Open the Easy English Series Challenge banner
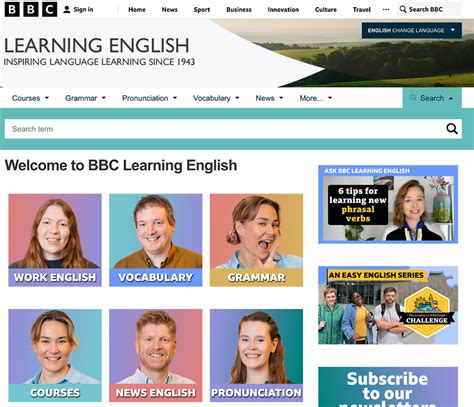 pos(388,305)
